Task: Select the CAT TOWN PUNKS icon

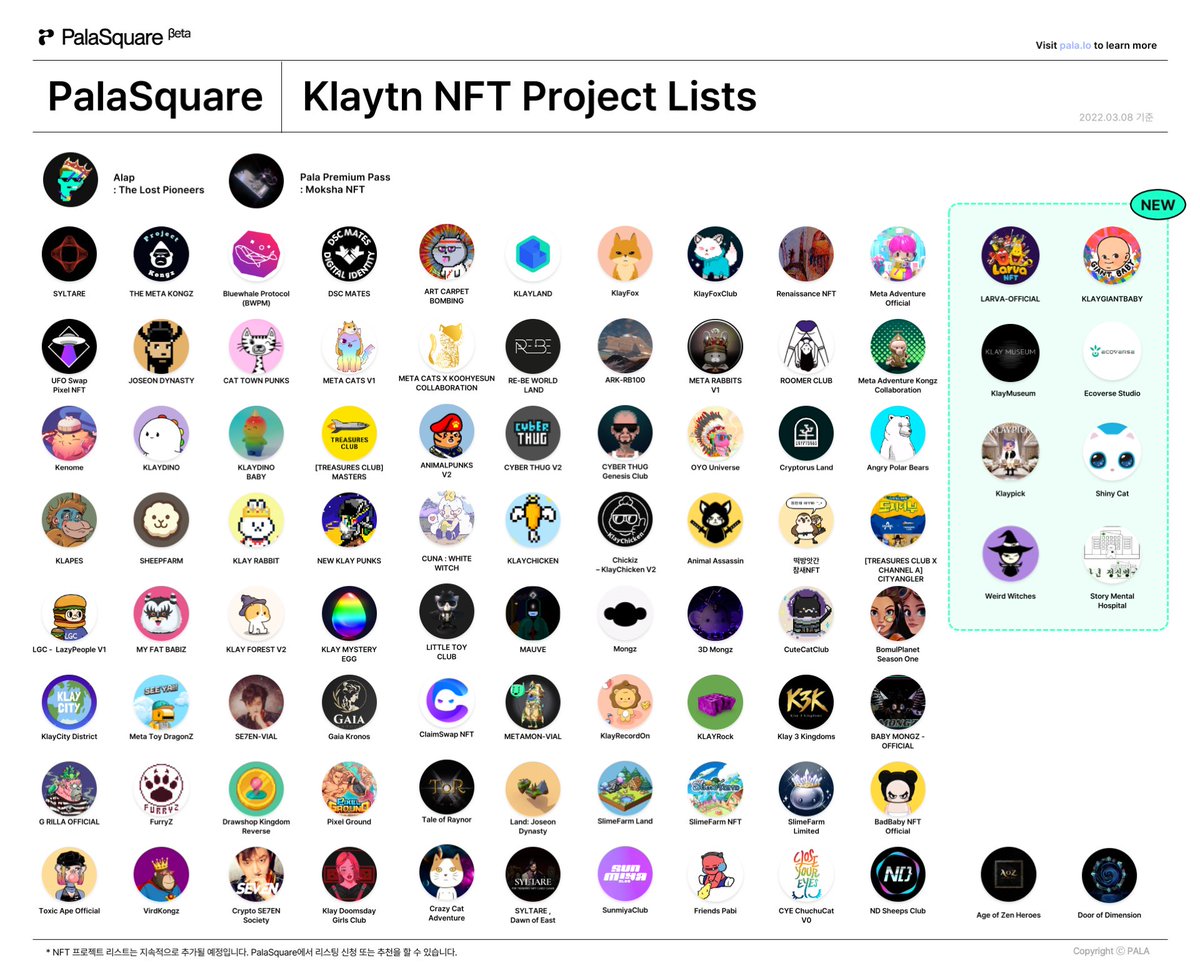Action: pos(257,347)
